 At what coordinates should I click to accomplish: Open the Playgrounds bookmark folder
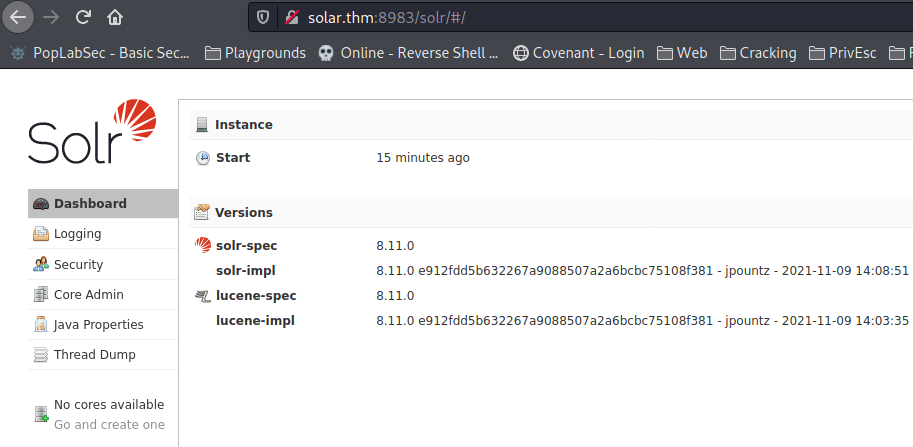point(256,53)
